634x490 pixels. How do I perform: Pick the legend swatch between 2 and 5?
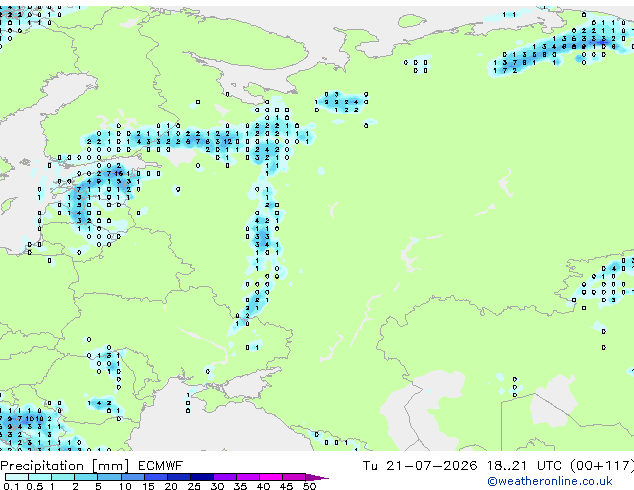coord(86,477)
